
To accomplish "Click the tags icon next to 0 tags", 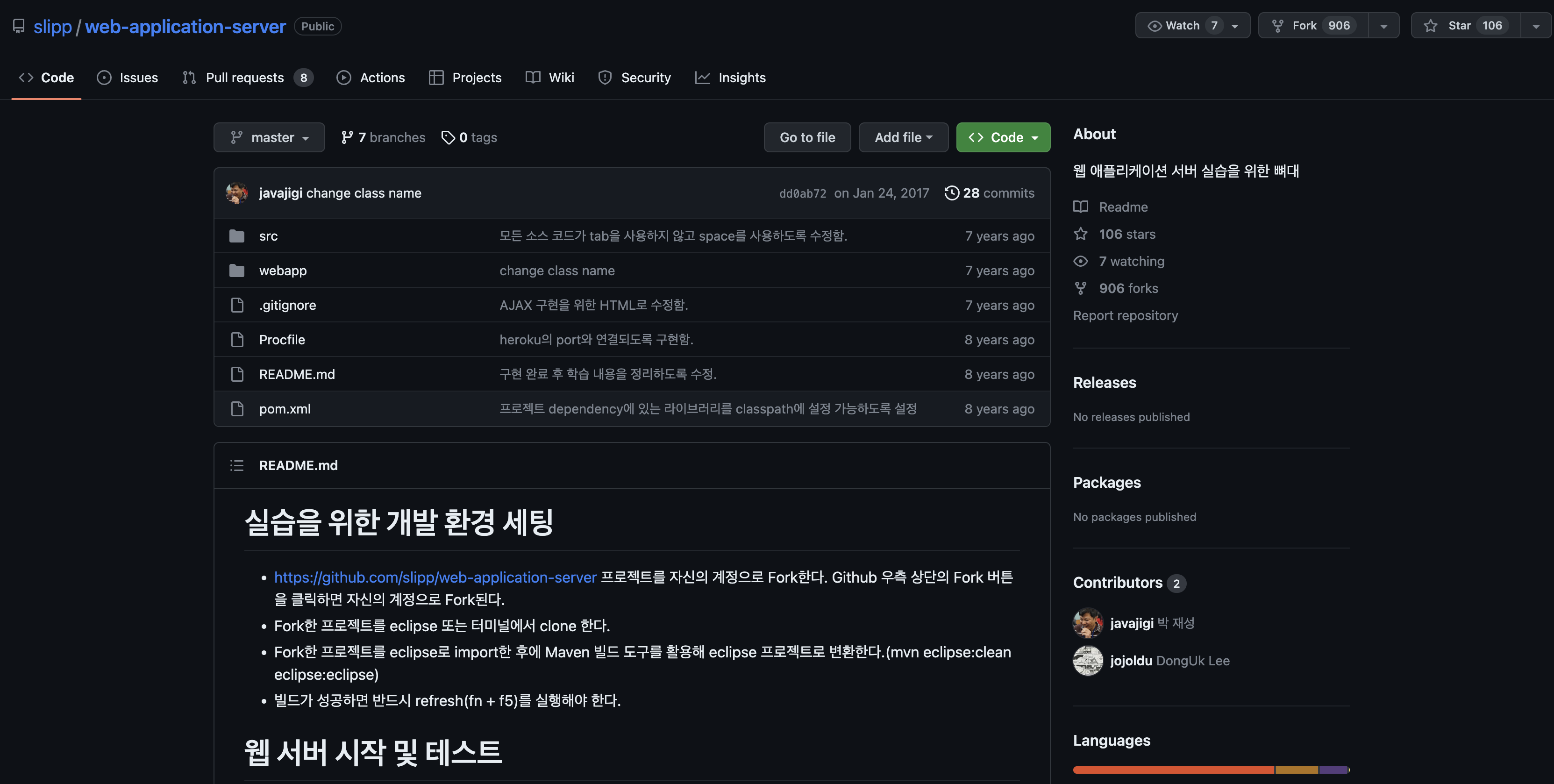I will [x=448, y=137].
